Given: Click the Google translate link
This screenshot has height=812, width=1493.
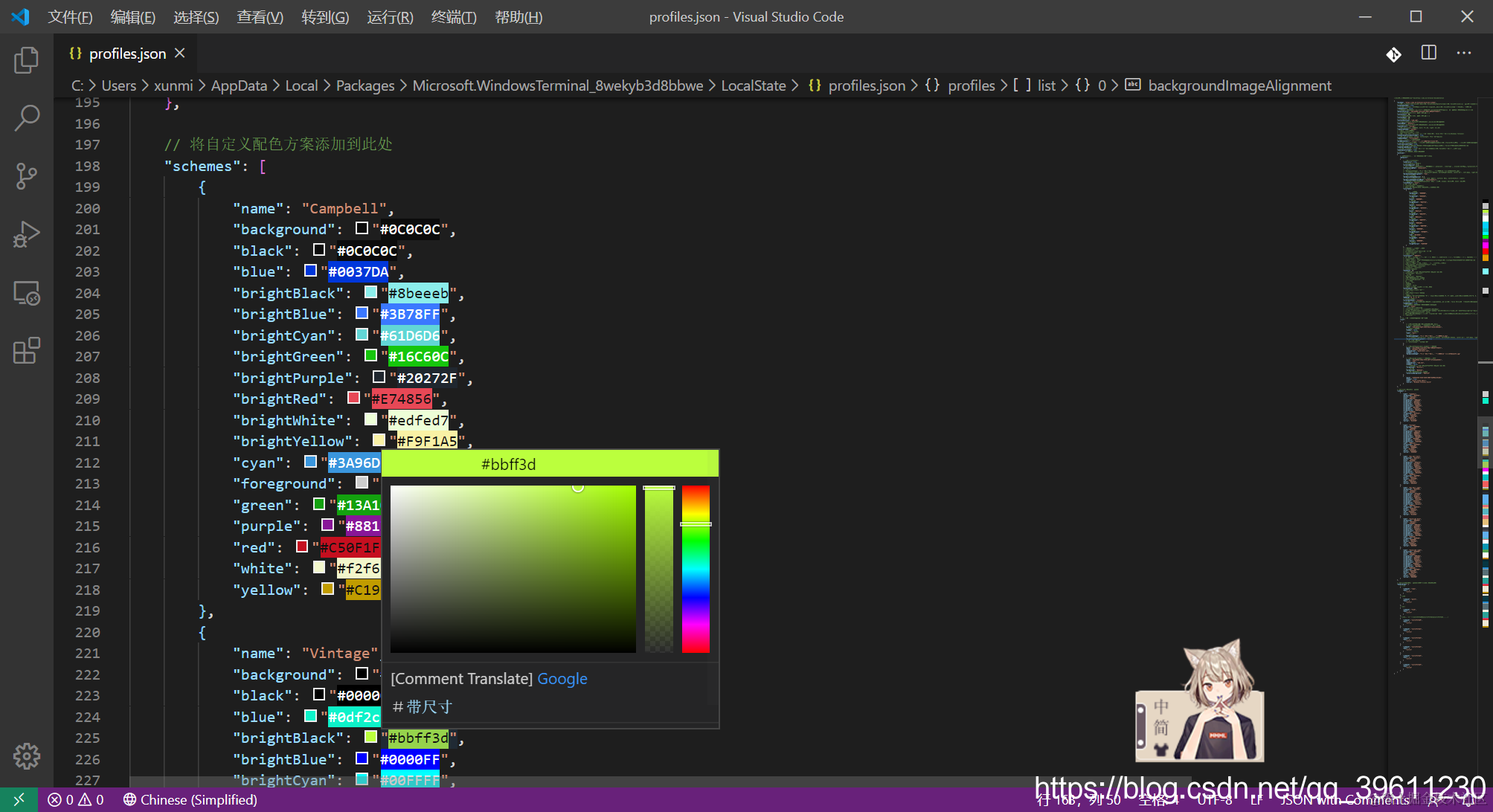Looking at the screenshot, I should point(562,678).
